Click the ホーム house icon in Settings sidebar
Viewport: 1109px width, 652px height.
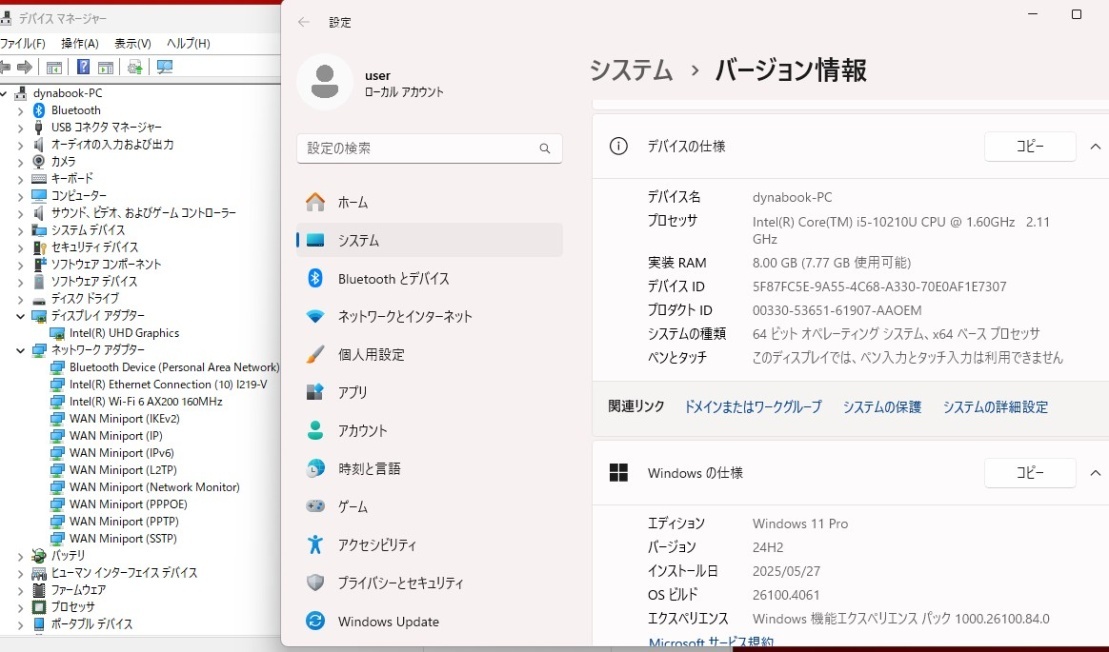pyautogui.click(x=315, y=202)
